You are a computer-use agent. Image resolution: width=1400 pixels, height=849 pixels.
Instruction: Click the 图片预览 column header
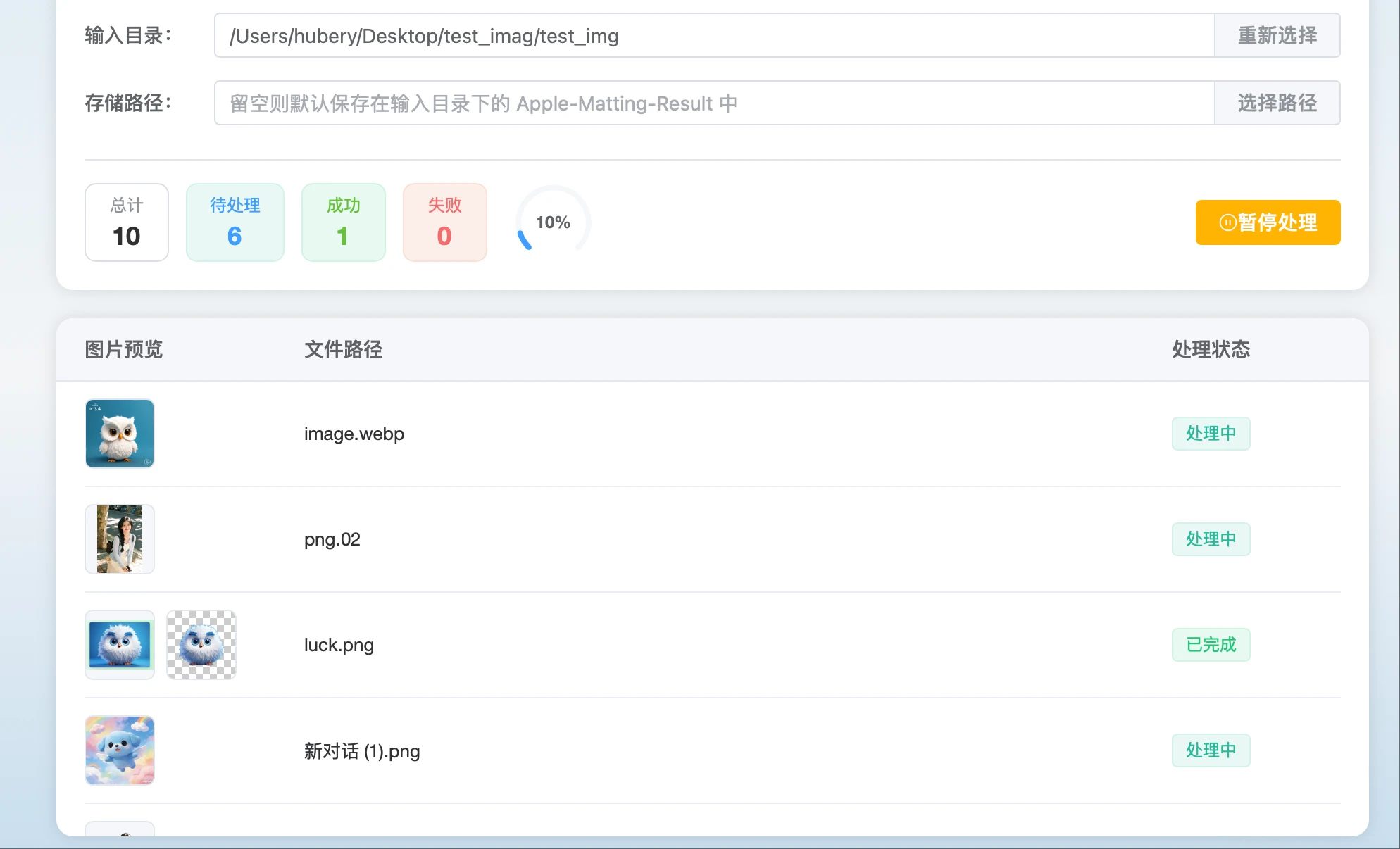tap(124, 349)
